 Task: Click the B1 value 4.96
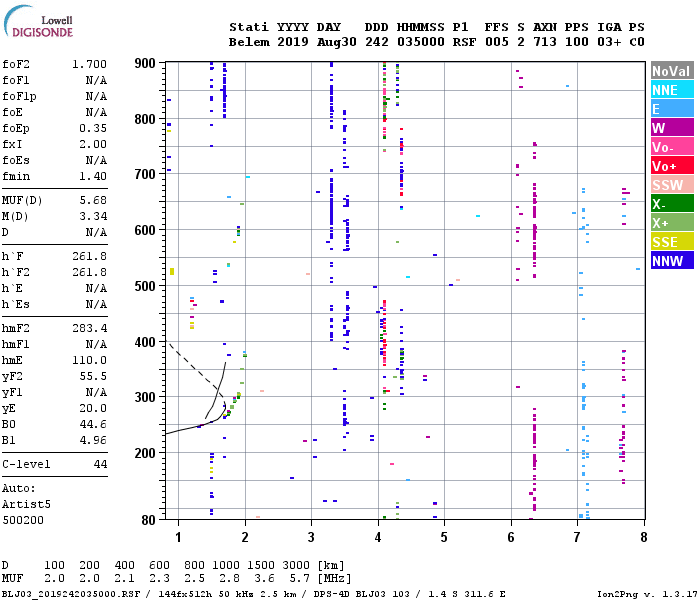(x=93, y=440)
